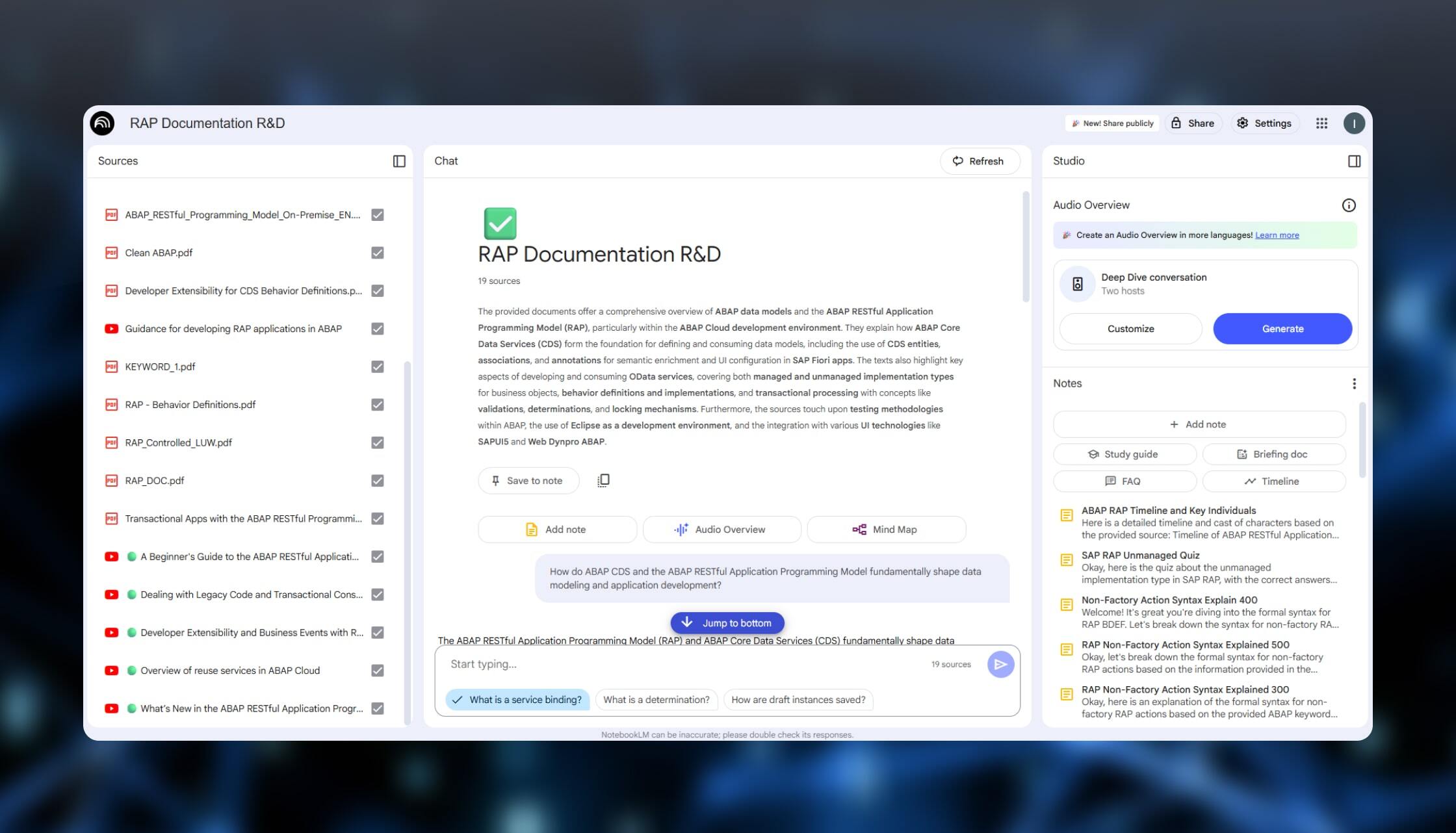Create a Briefing doc

tap(1273, 454)
